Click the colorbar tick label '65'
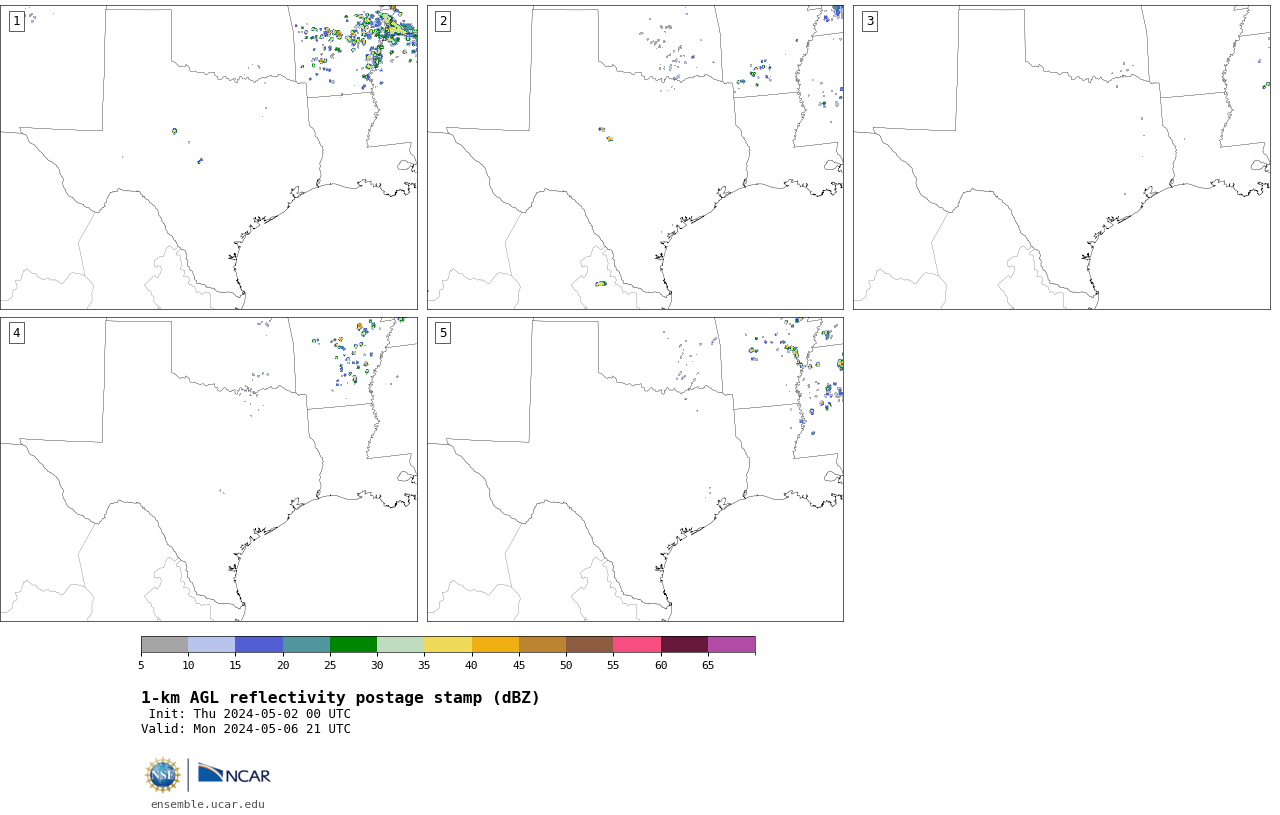This screenshot has height=815, width=1280. pyautogui.click(x=708, y=665)
